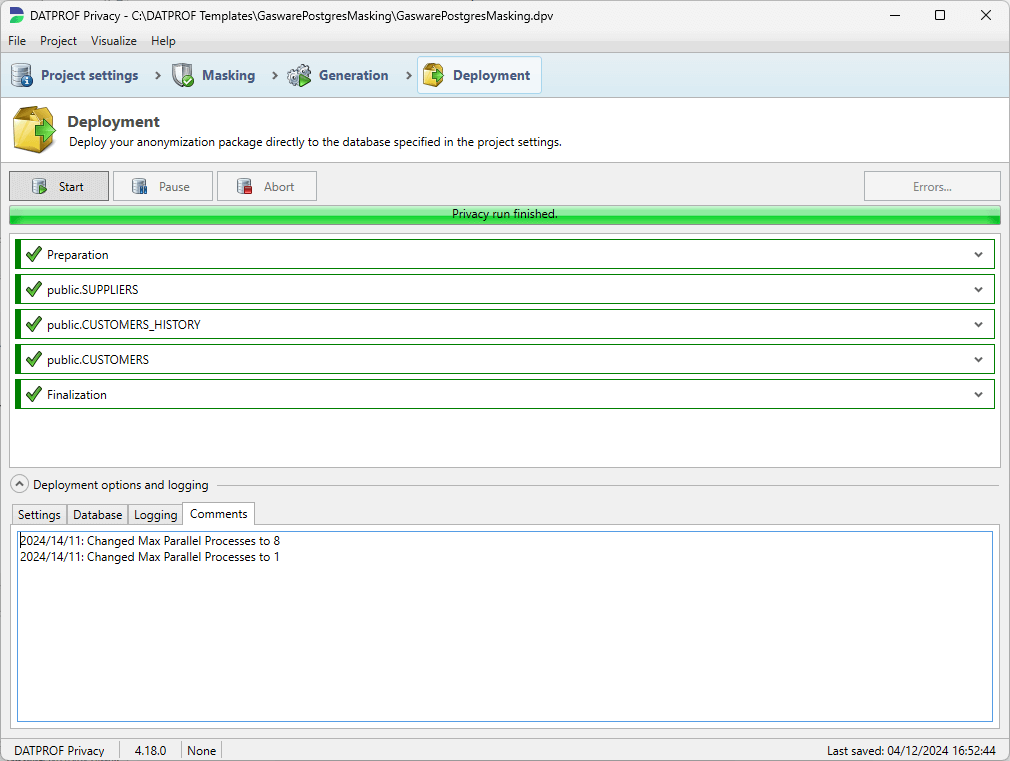Open the Database tab

click(x=97, y=514)
